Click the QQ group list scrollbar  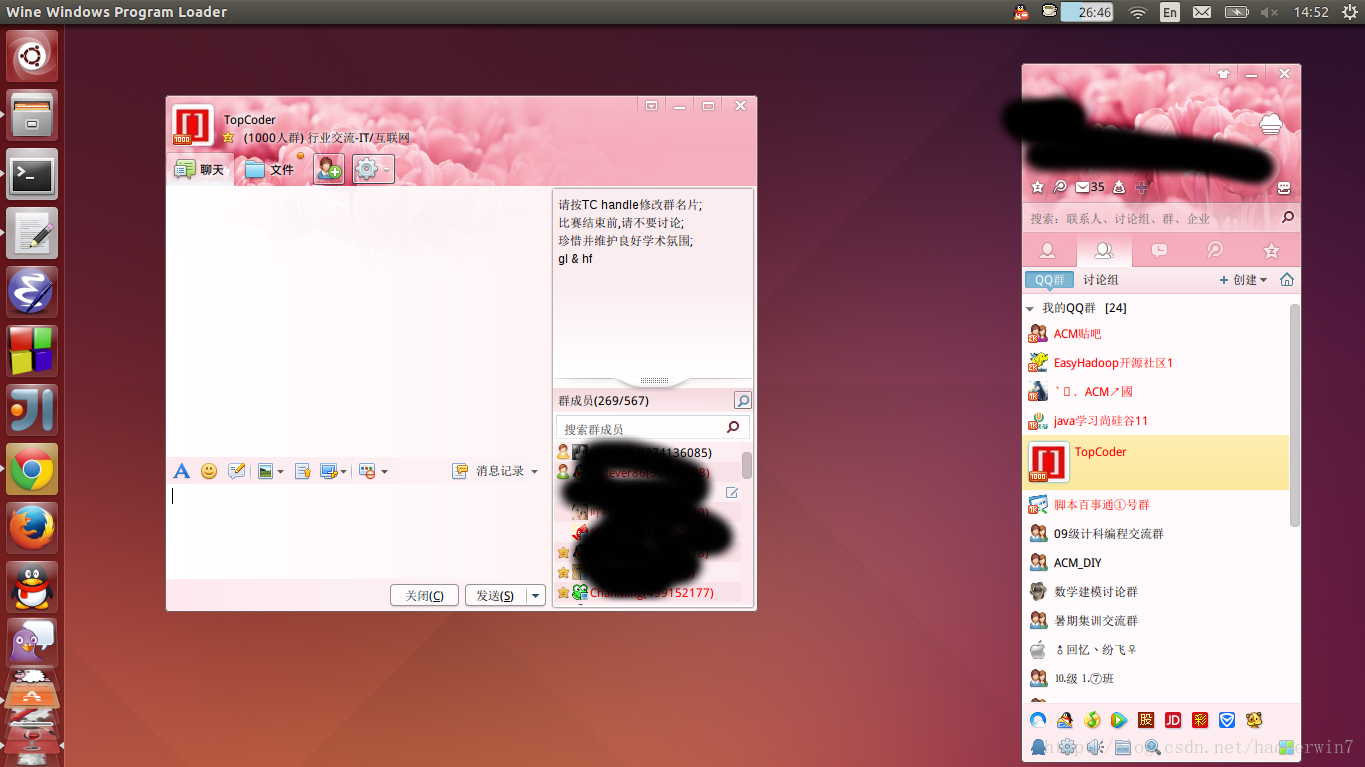[1295, 415]
